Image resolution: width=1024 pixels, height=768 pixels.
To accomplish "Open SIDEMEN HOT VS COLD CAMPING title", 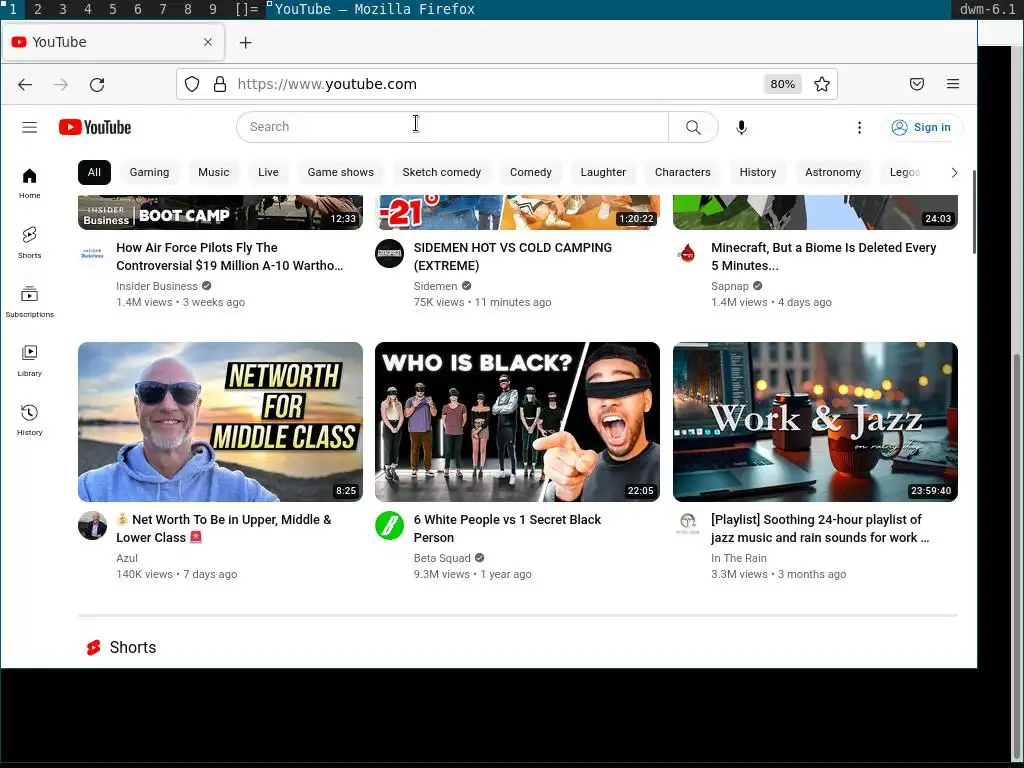I will pyautogui.click(x=513, y=257).
